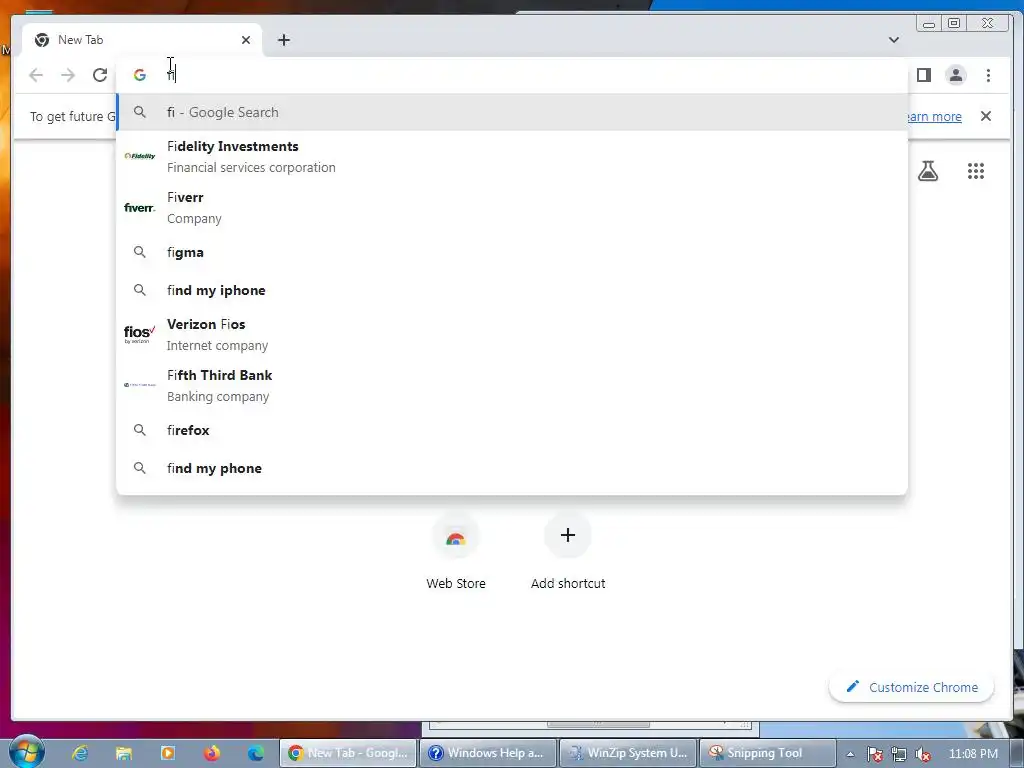Choose the 'fi - Google Search' suggestion
1024x768 pixels.
pyautogui.click(x=512, y=112)
